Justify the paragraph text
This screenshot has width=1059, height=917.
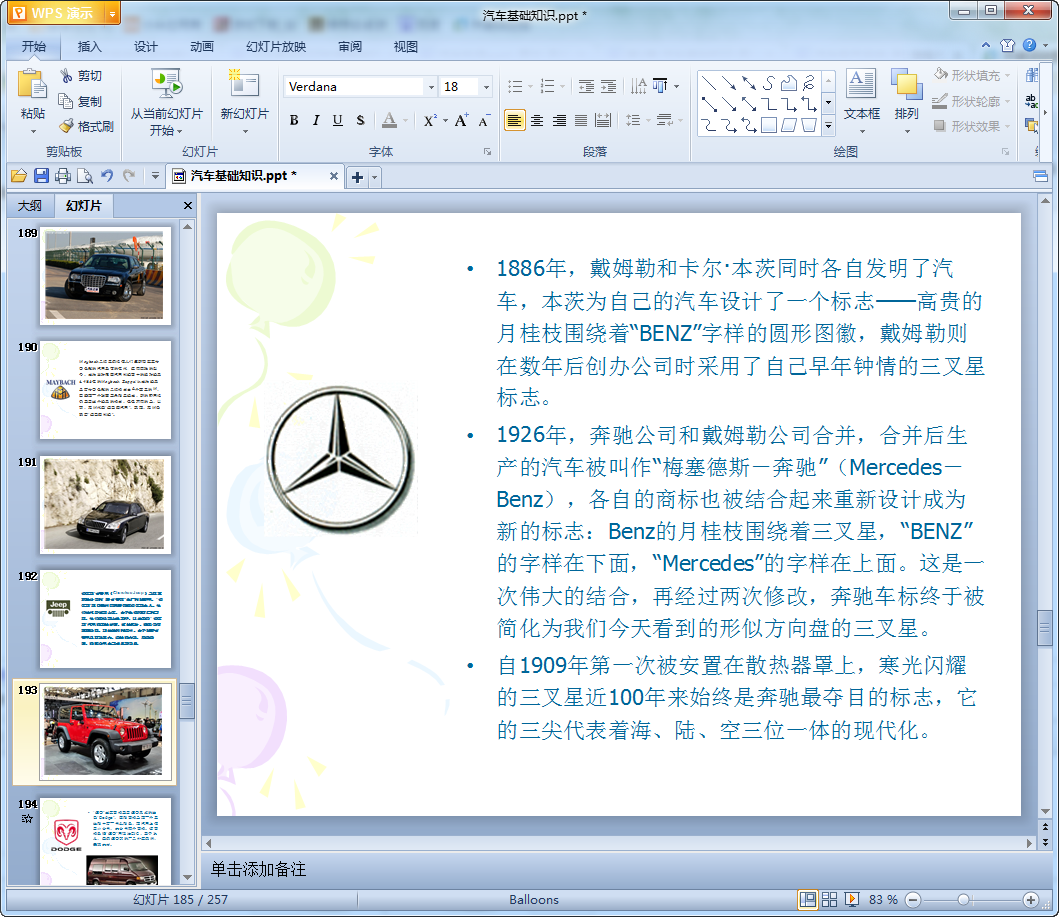coord(581,121)
